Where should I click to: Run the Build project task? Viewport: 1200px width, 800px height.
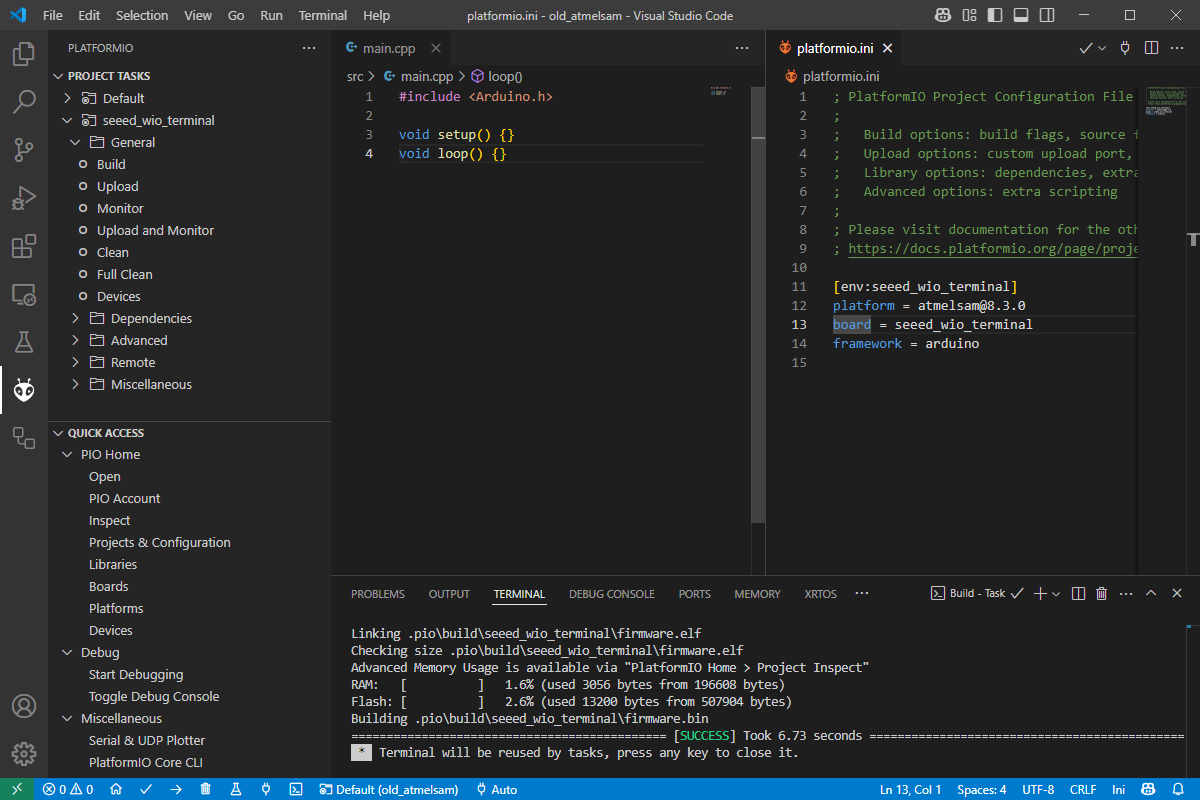click(x=111, y=164)
